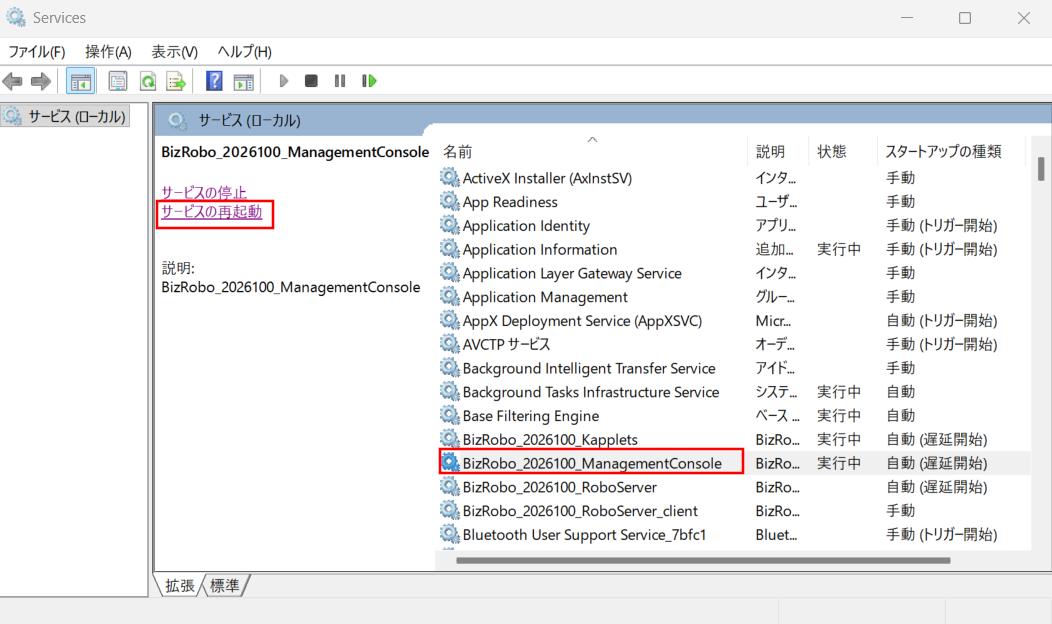
Task: Click the Refresh toolbar icon
Action: click(x=147, y=82)
